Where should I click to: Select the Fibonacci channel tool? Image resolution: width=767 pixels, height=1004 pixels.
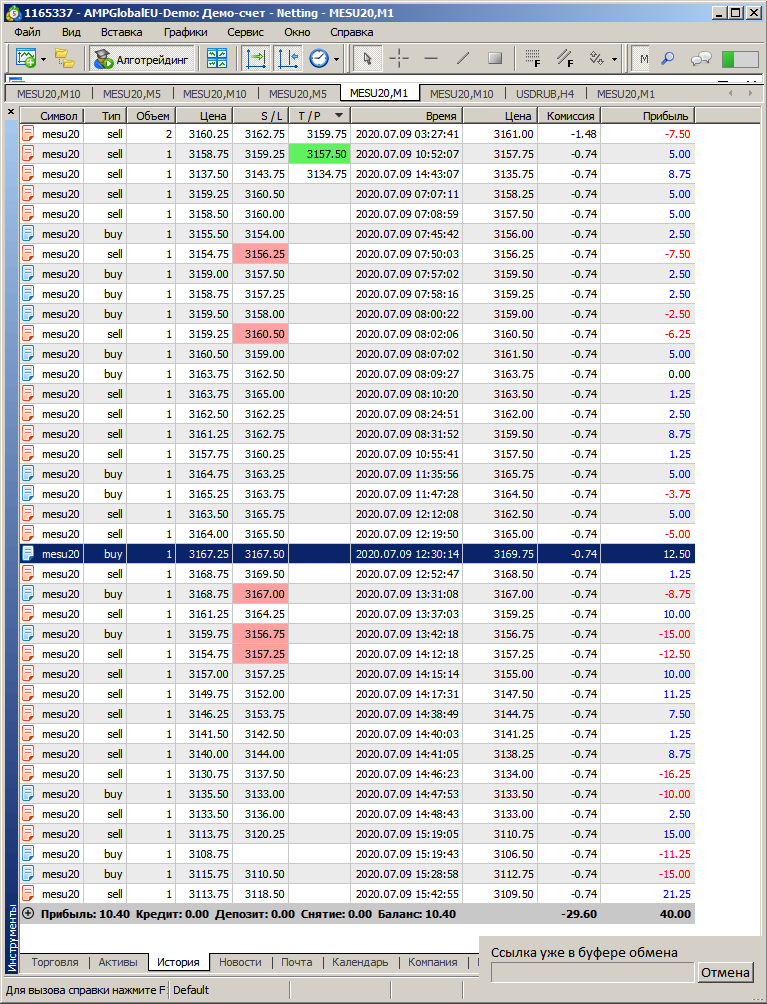click(x=565, y=59)
